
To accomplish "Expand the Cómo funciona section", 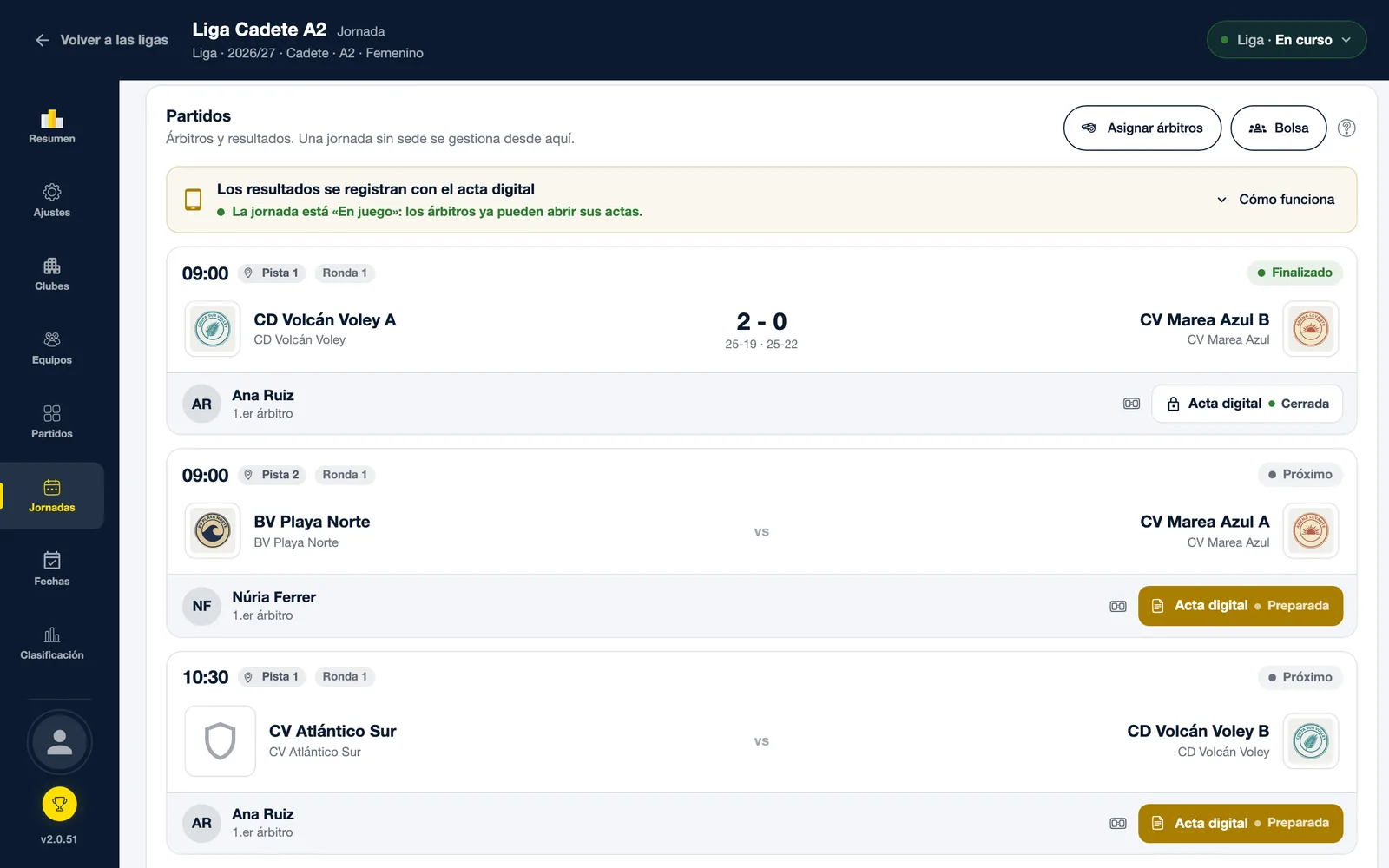I will (1275, 200).
